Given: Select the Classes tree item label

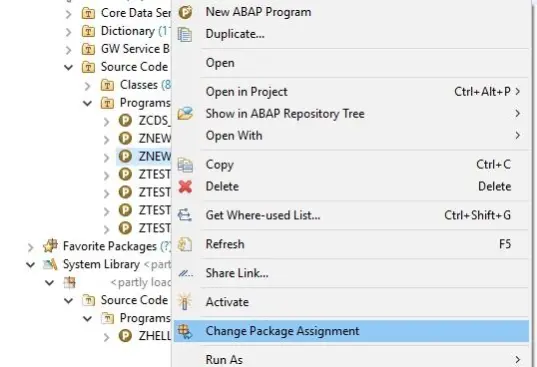Looking at the screenshot, I should tap(139, 85).
